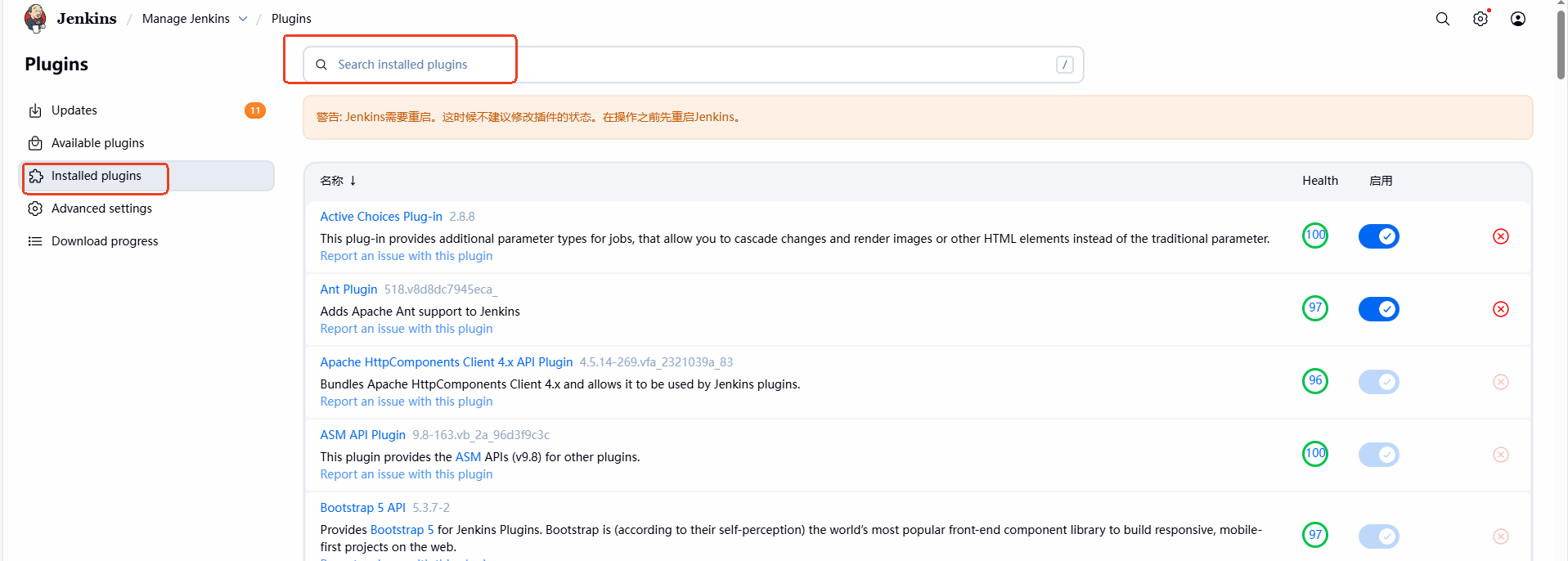Click the Health column header
The height and width of the screenshot is (561, 1568).
1320,181
